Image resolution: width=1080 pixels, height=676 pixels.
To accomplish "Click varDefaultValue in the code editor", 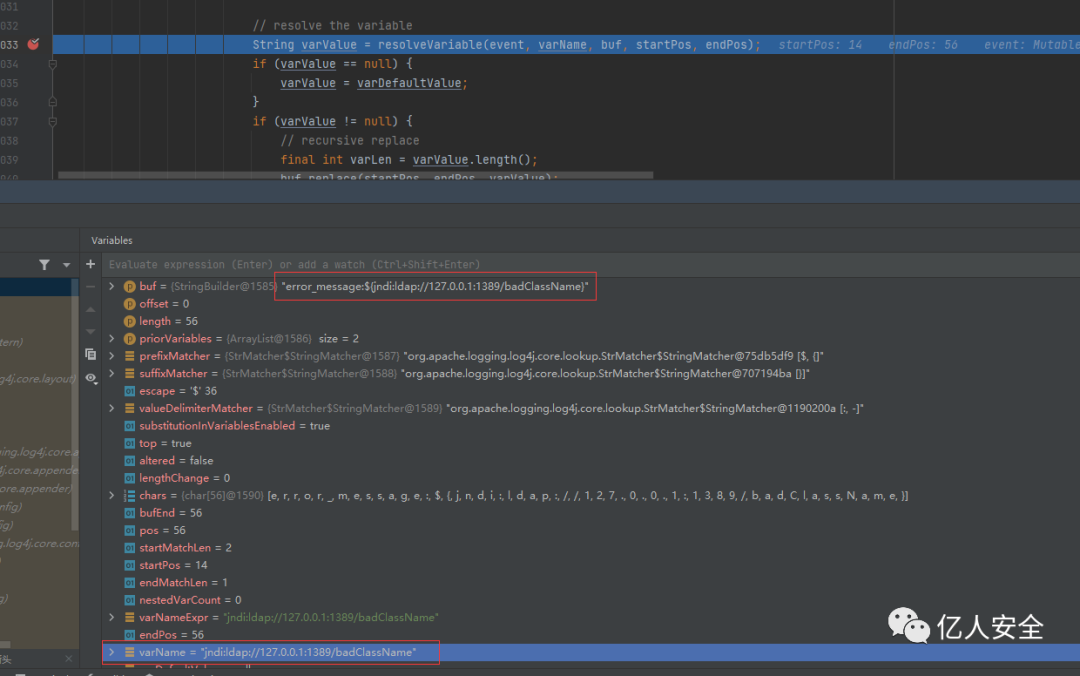I will pyautogui.click(x=408, y=83).
